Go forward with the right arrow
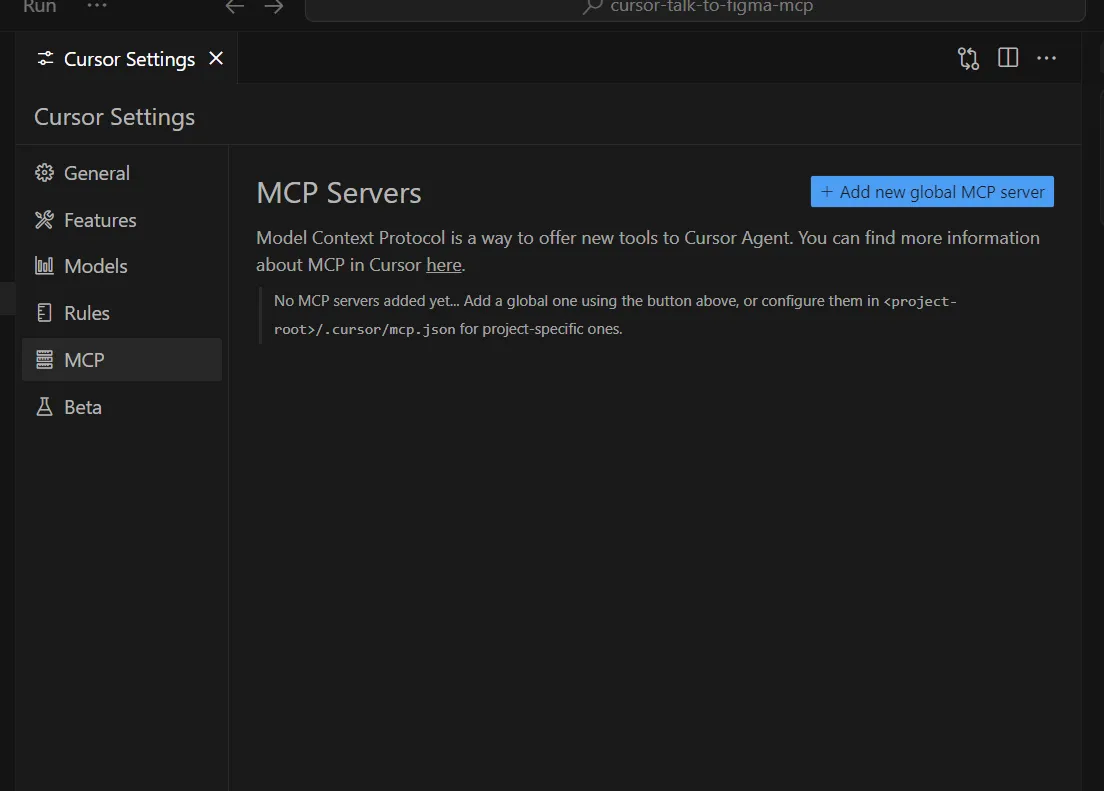The width and height of the screenshot is (1104, 791). point(274,7)
